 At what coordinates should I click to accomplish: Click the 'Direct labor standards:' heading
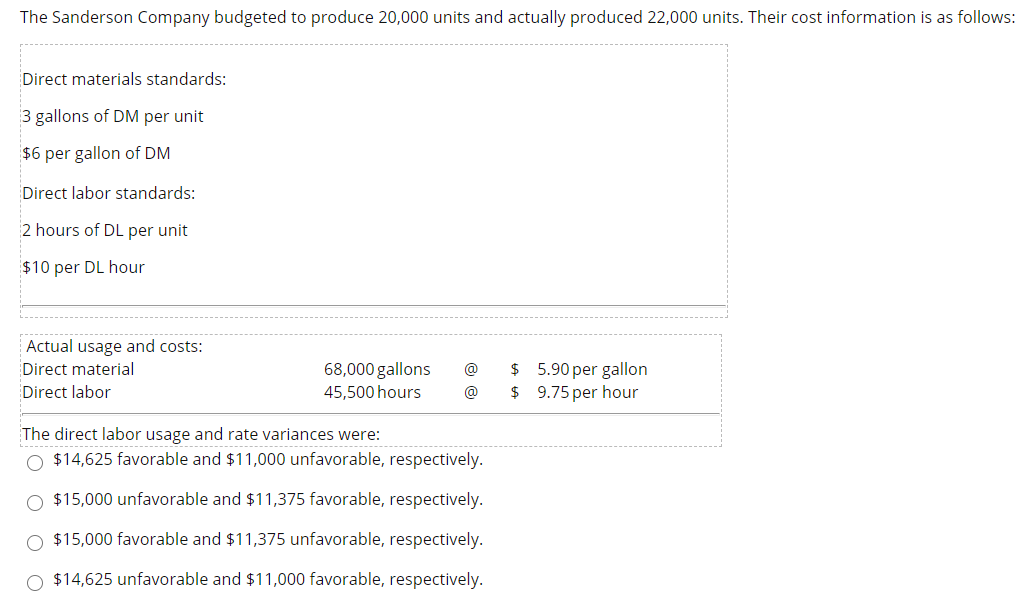coord(109,193)
